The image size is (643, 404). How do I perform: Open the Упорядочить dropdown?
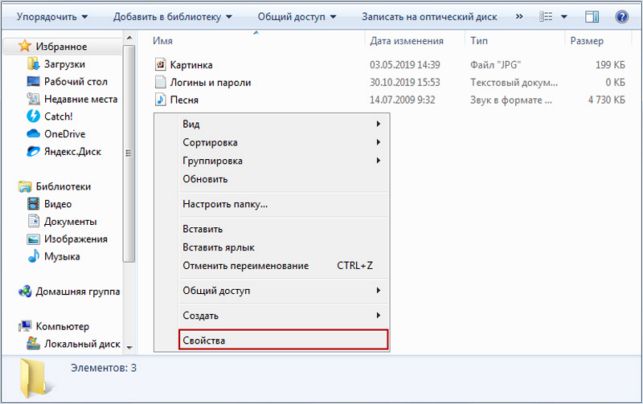point(52,17)
